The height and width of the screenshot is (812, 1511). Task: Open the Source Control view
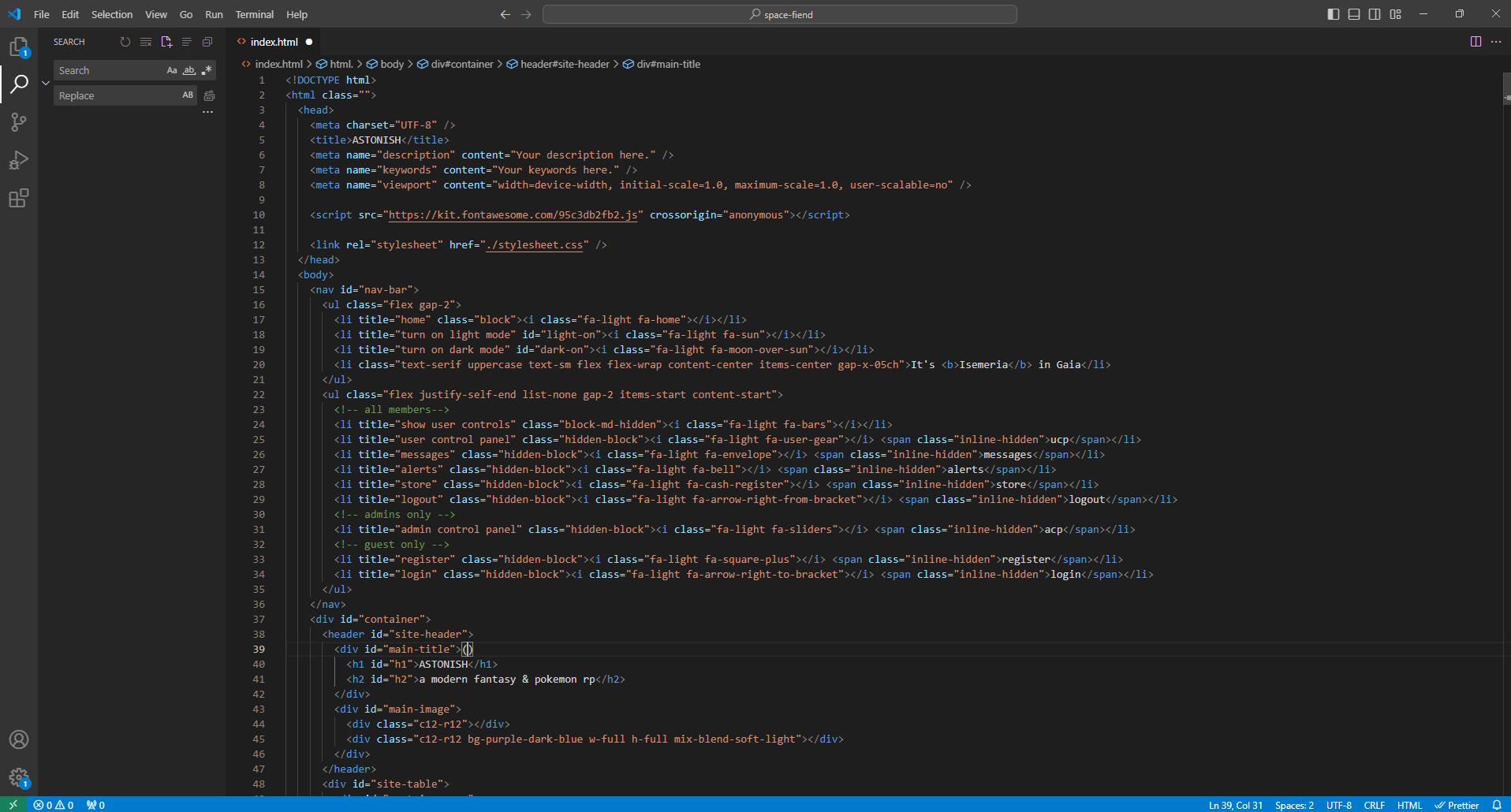pyautogui.click(x=19, y=122)
